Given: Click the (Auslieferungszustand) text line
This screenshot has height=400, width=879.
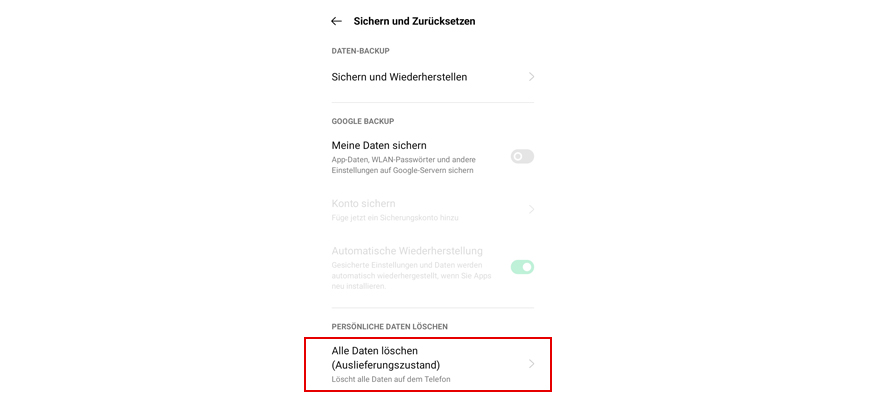Looking at the screenshot, I should point(386,365).
